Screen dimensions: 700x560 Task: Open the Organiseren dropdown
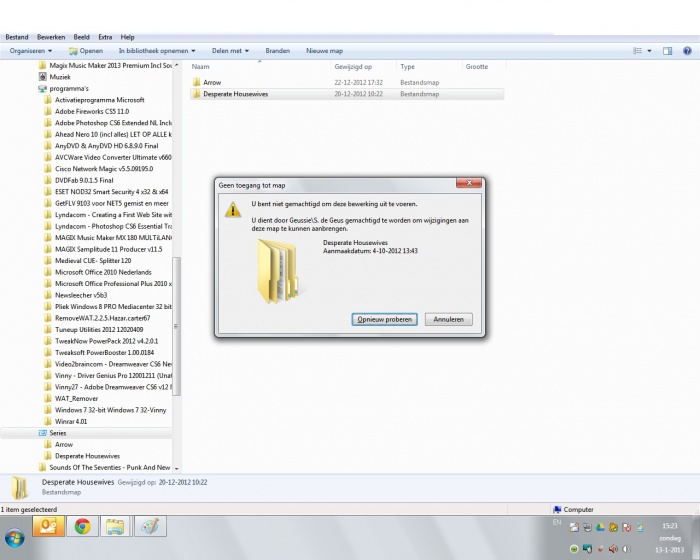[31, 51]
